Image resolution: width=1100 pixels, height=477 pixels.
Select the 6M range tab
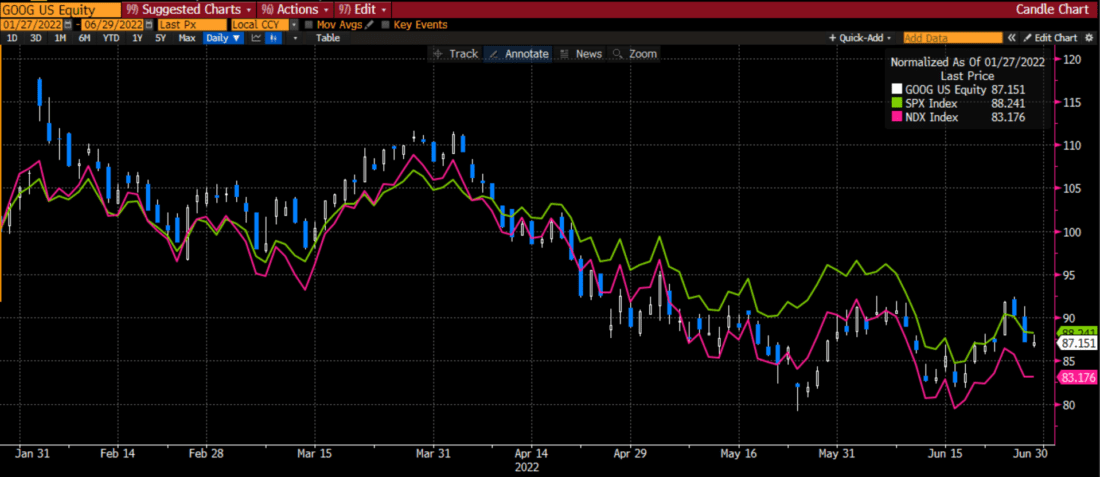pyautogui.click(x=85, y=38)
